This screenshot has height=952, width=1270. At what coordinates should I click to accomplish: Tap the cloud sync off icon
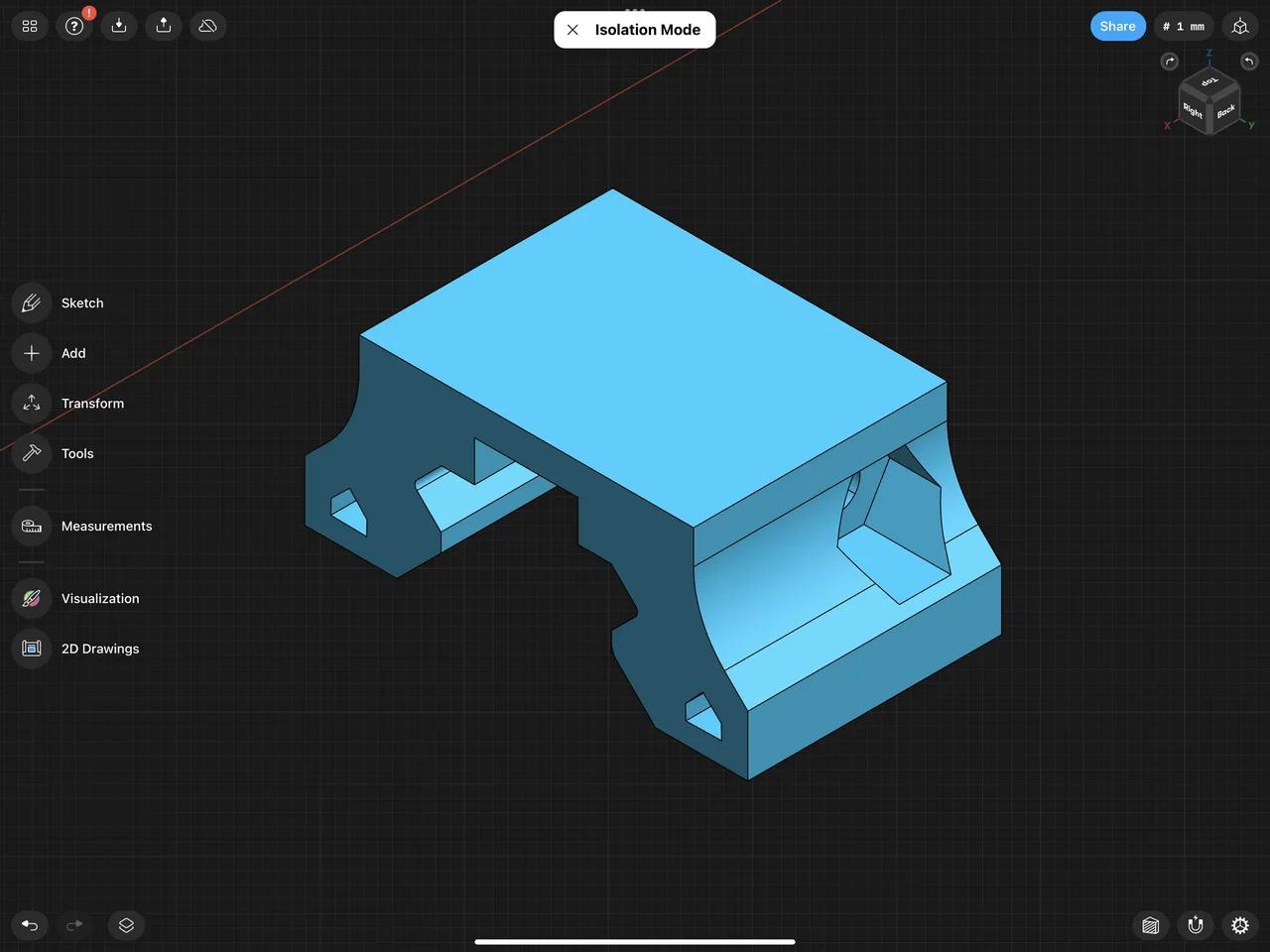coord(208,26)
